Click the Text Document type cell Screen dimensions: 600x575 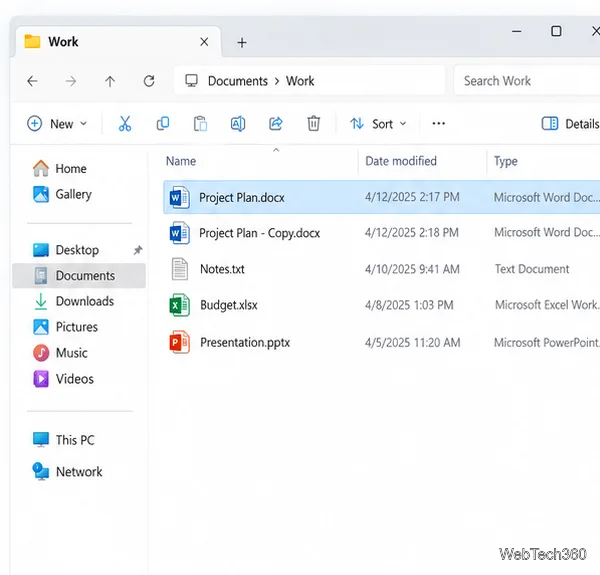532,269
